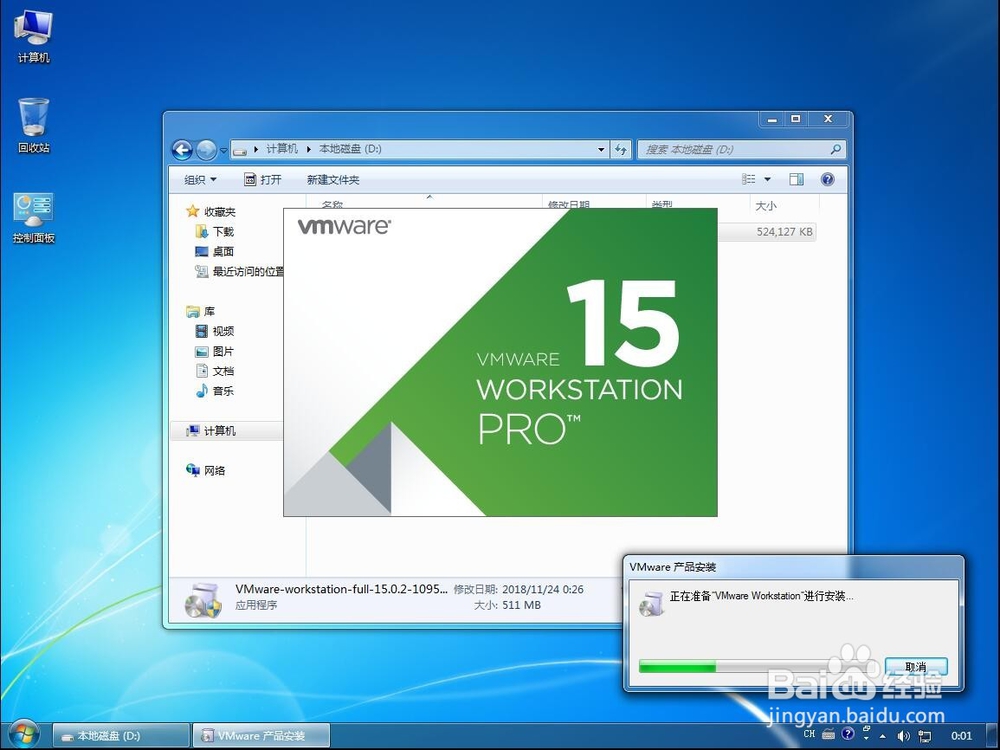
Task: Click the 0:01 system clock
Action: tap(962, 736)
